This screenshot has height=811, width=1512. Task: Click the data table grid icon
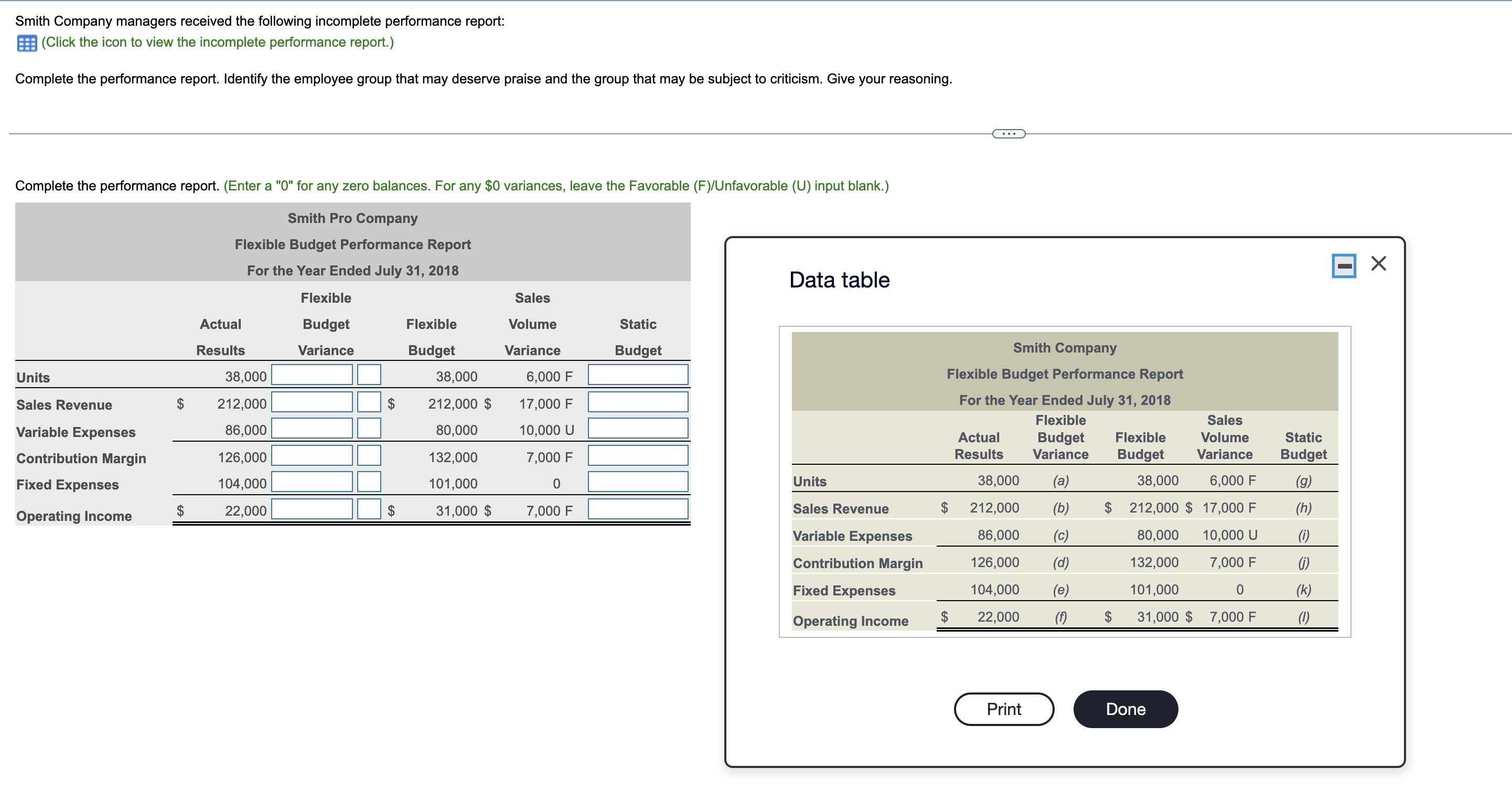click(26, 43)
